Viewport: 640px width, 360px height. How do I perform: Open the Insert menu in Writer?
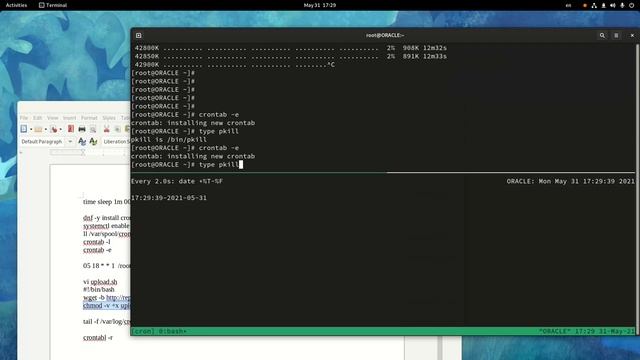tap(69, 118)
